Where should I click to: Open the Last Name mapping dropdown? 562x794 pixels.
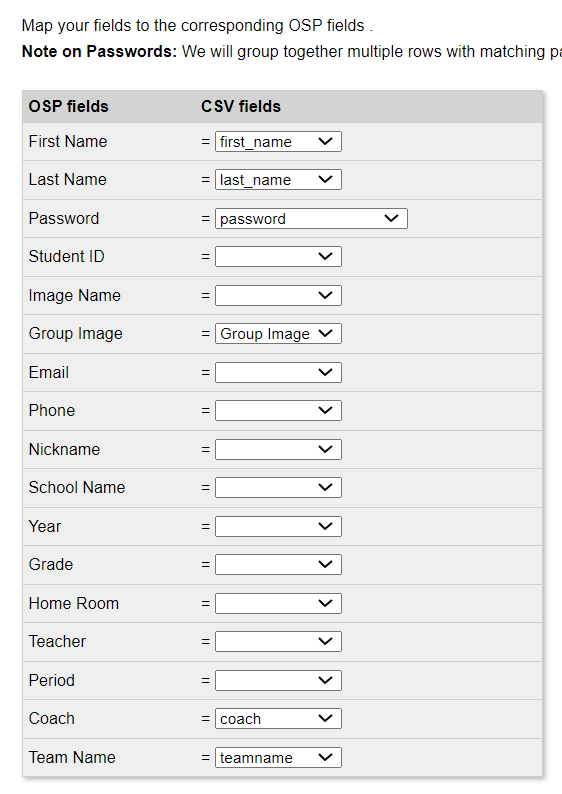pyautogui.click(x=278, y=179)
